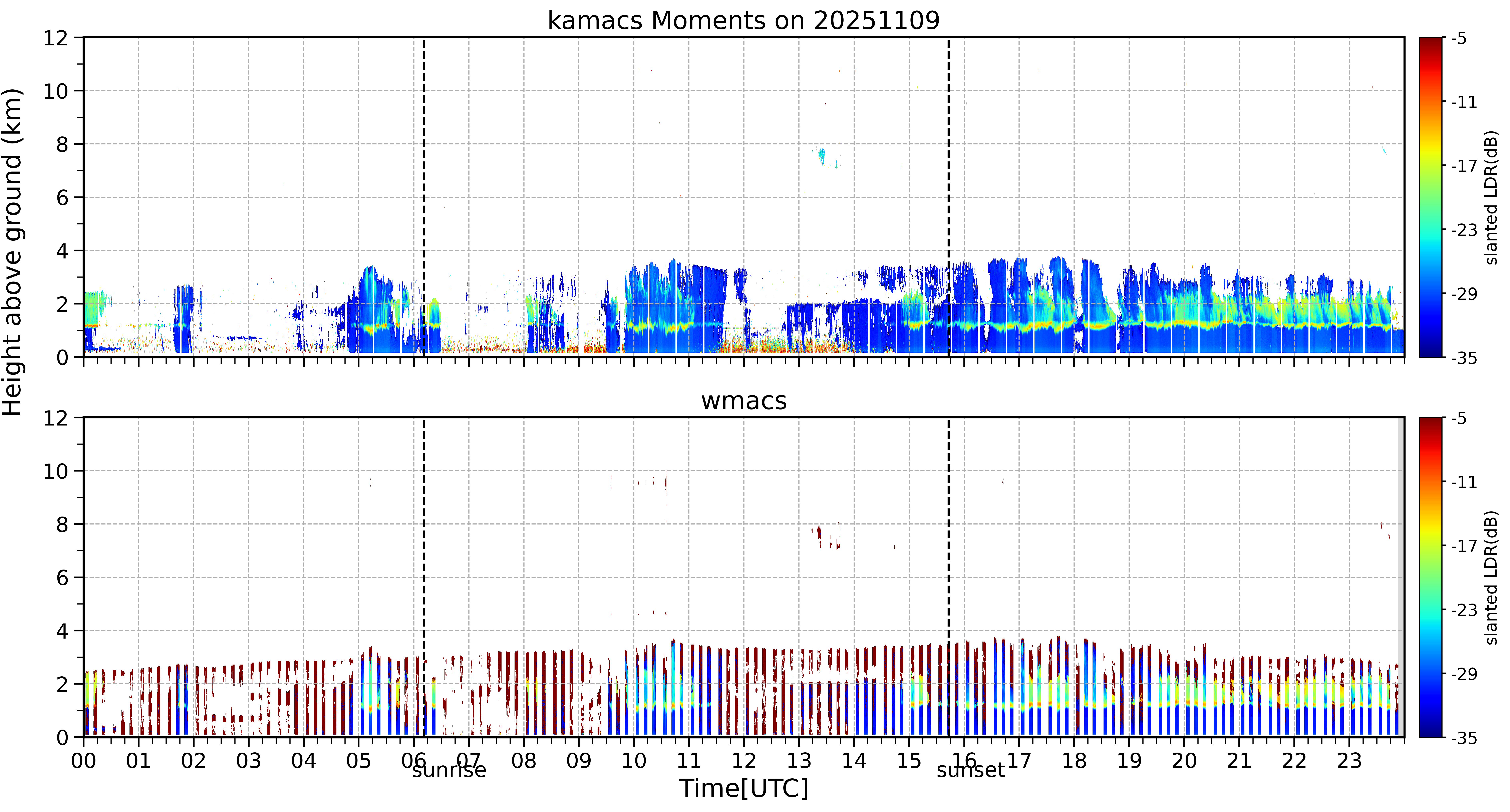Click x-axis tick label "13"
The width and height of the screenshot is (1510, 812).
tap(799, 761)
